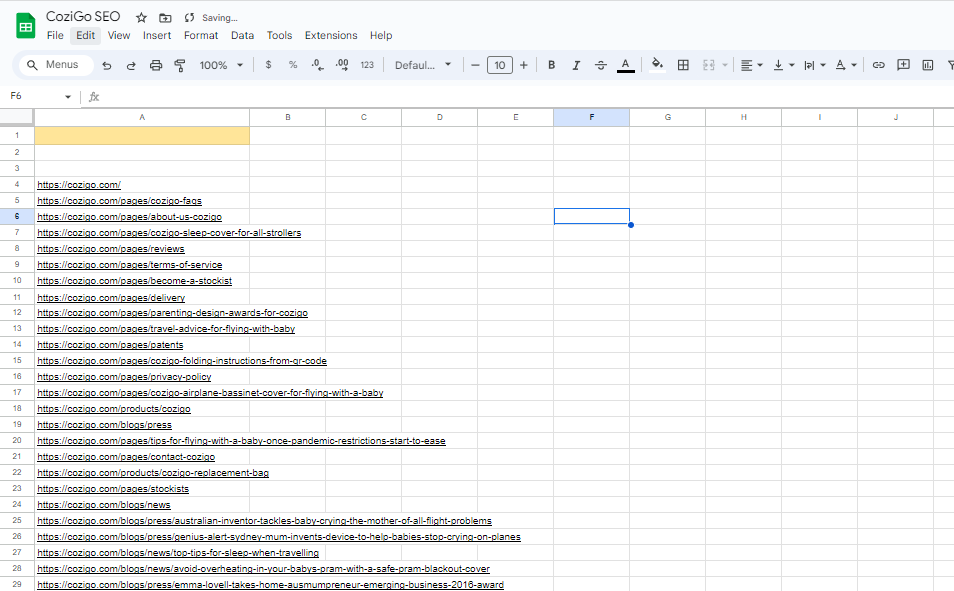Expand the horizontal align options
This screenshot has width=954, height=591.
point(758,64)
